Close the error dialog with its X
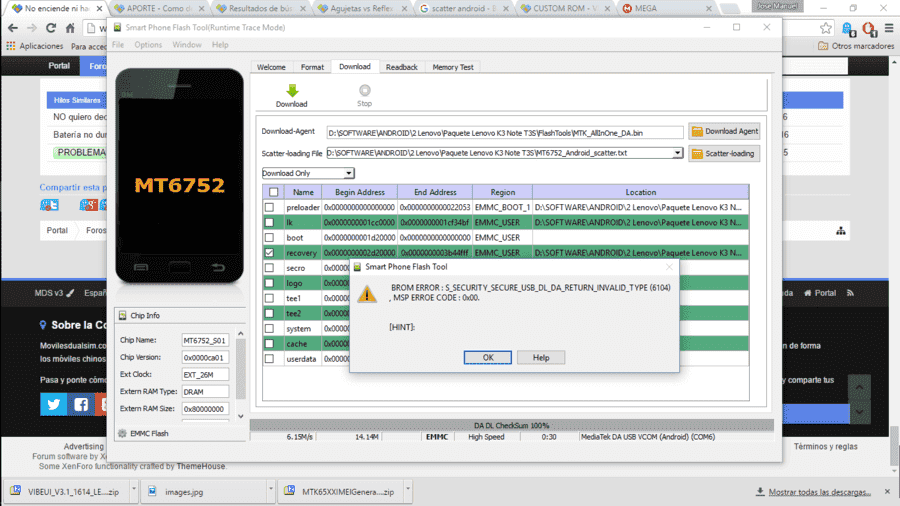The height and width of the screenshot is (506, 900). (669, 267)
